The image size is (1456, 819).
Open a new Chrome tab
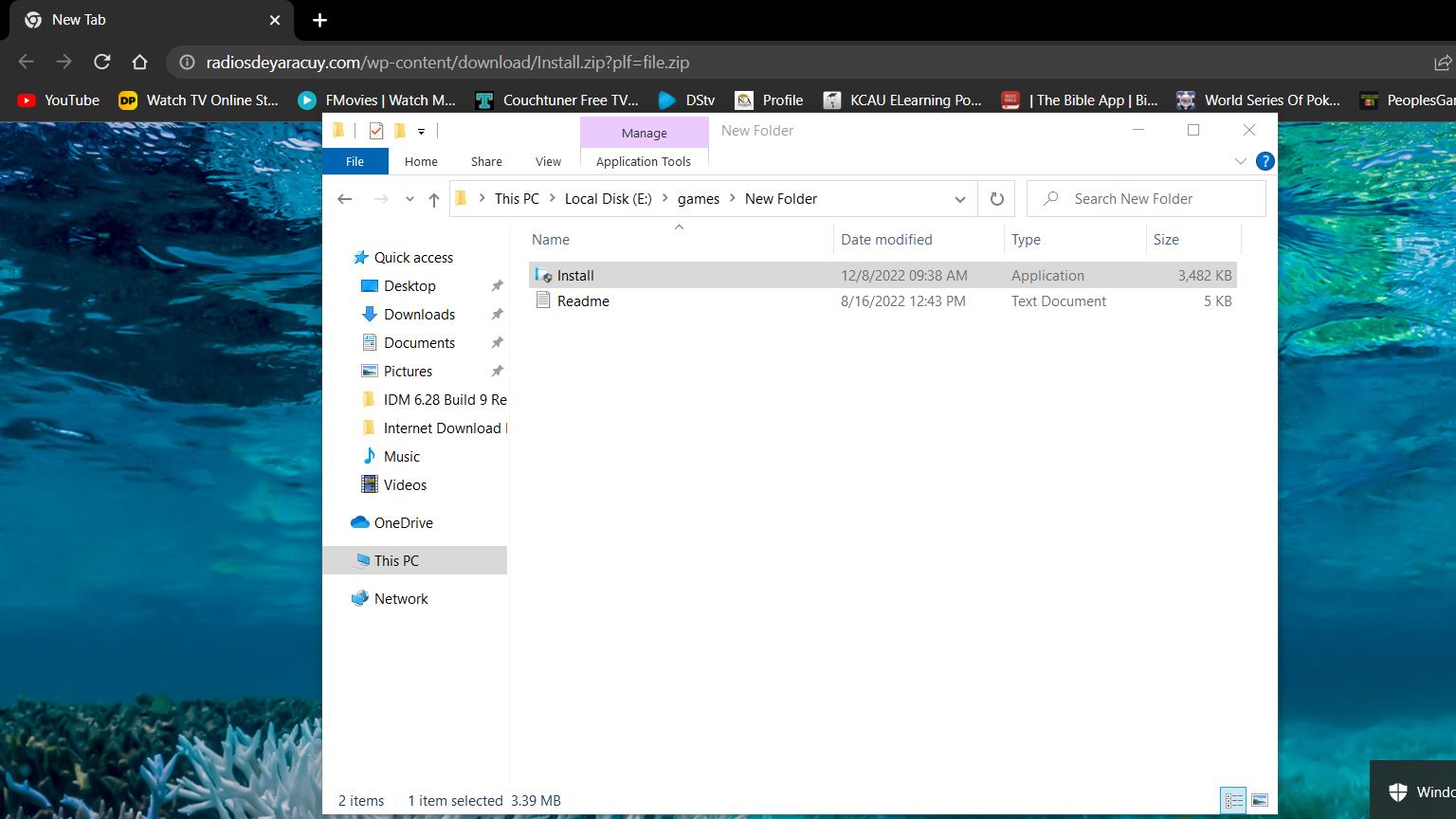coord(319,20)
